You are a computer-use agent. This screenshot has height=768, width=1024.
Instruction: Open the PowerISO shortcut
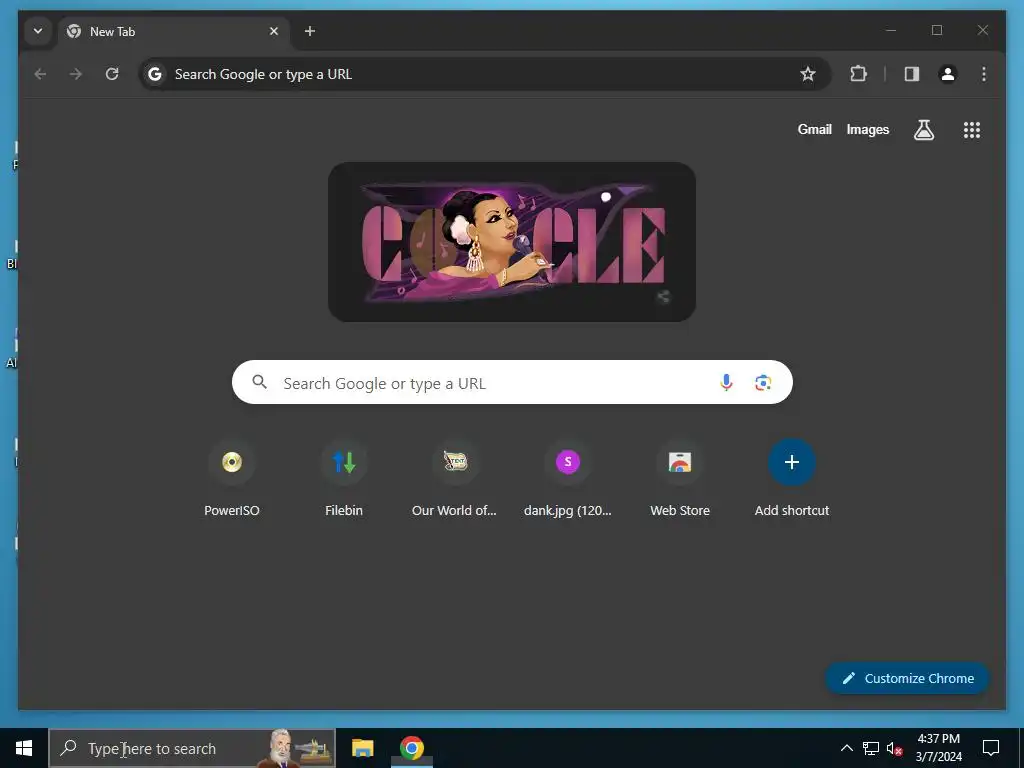tap(232, 480)
